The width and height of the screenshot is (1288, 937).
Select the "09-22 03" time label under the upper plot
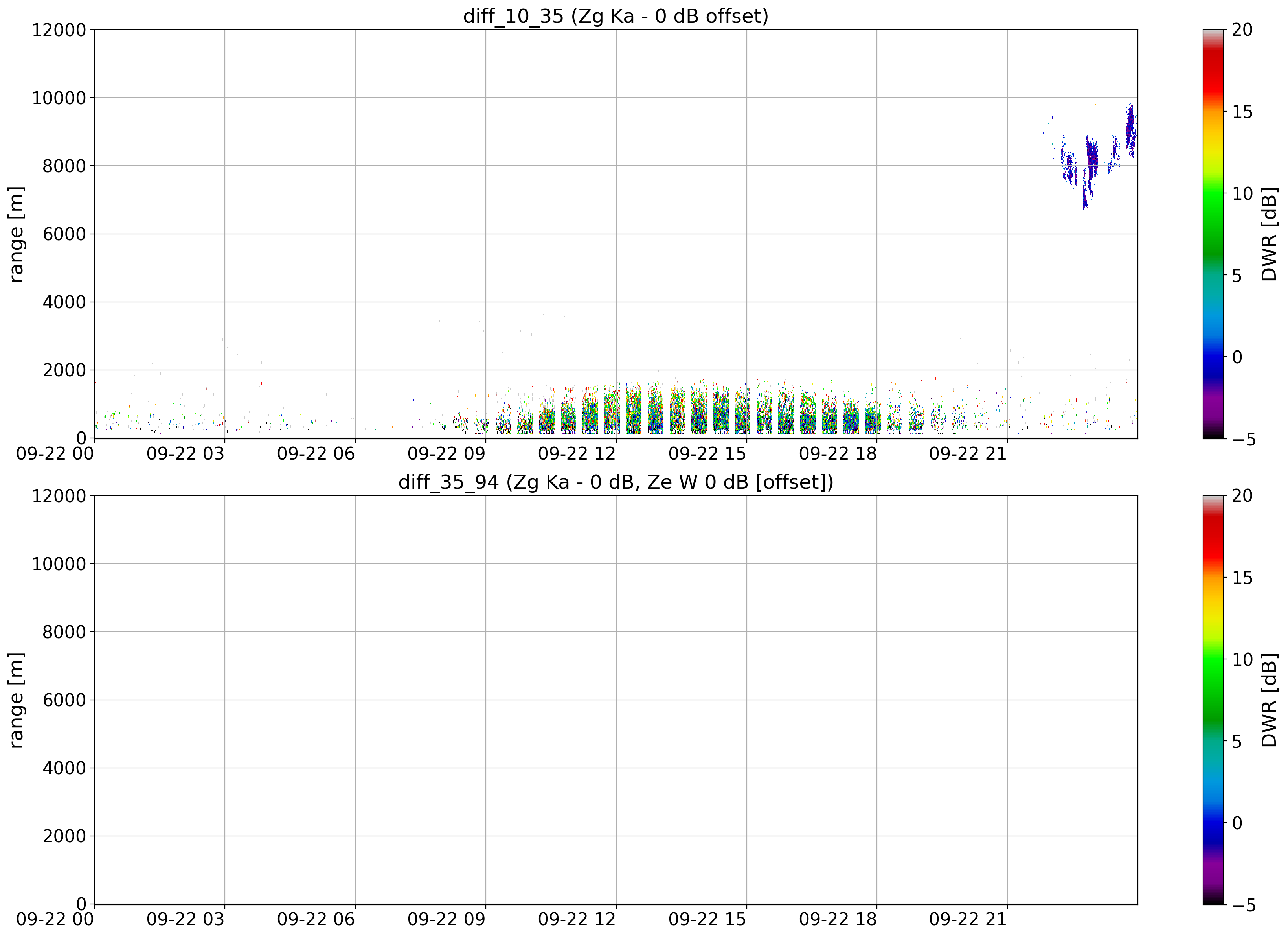(186, 453)
